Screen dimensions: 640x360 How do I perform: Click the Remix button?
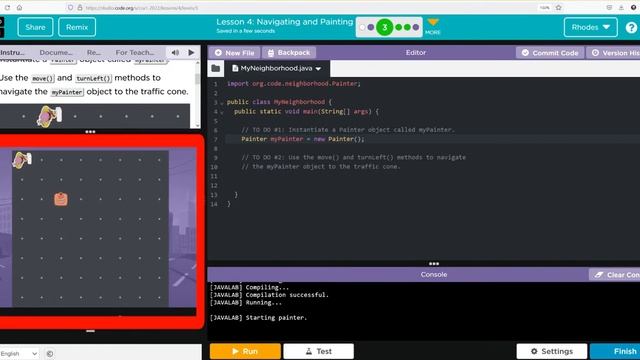pyautogui.click(x=77, y=27)
